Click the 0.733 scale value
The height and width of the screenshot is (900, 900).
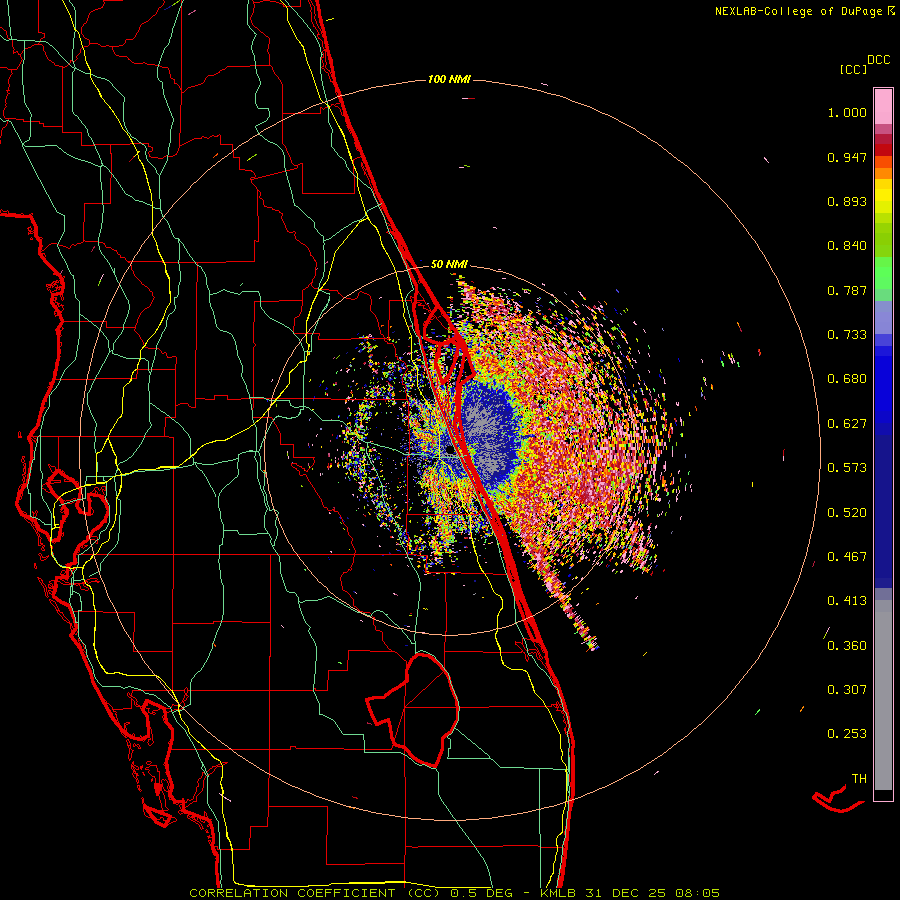click(847, 335)
